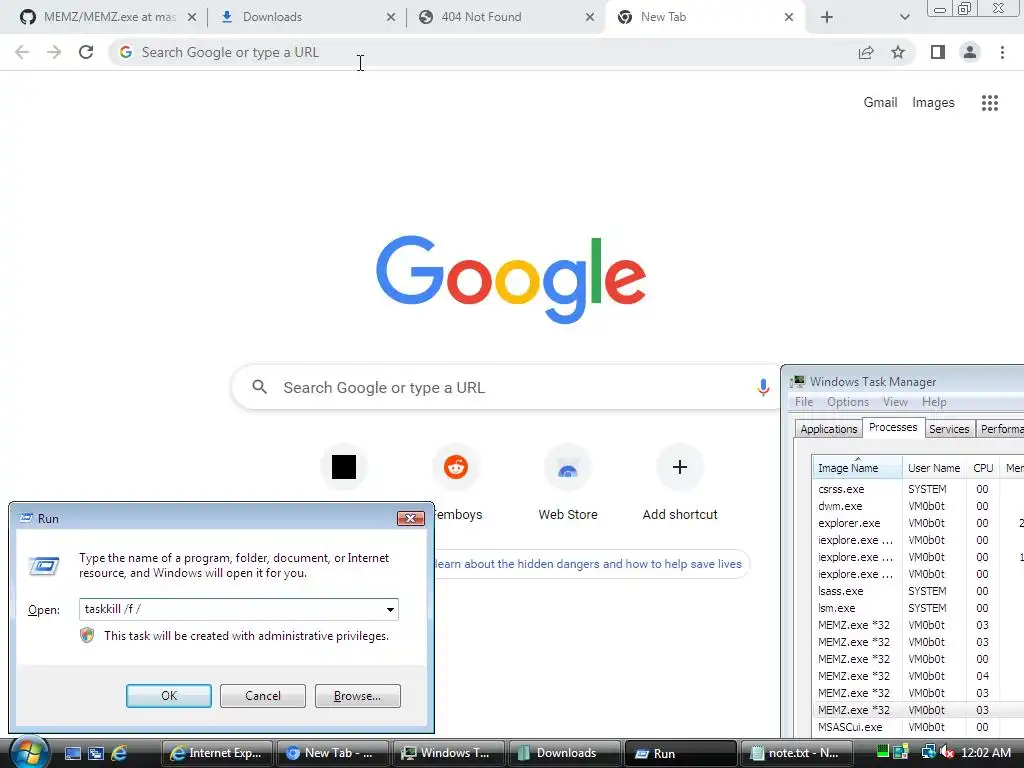Open Task Manager File menu

(804, 402)
